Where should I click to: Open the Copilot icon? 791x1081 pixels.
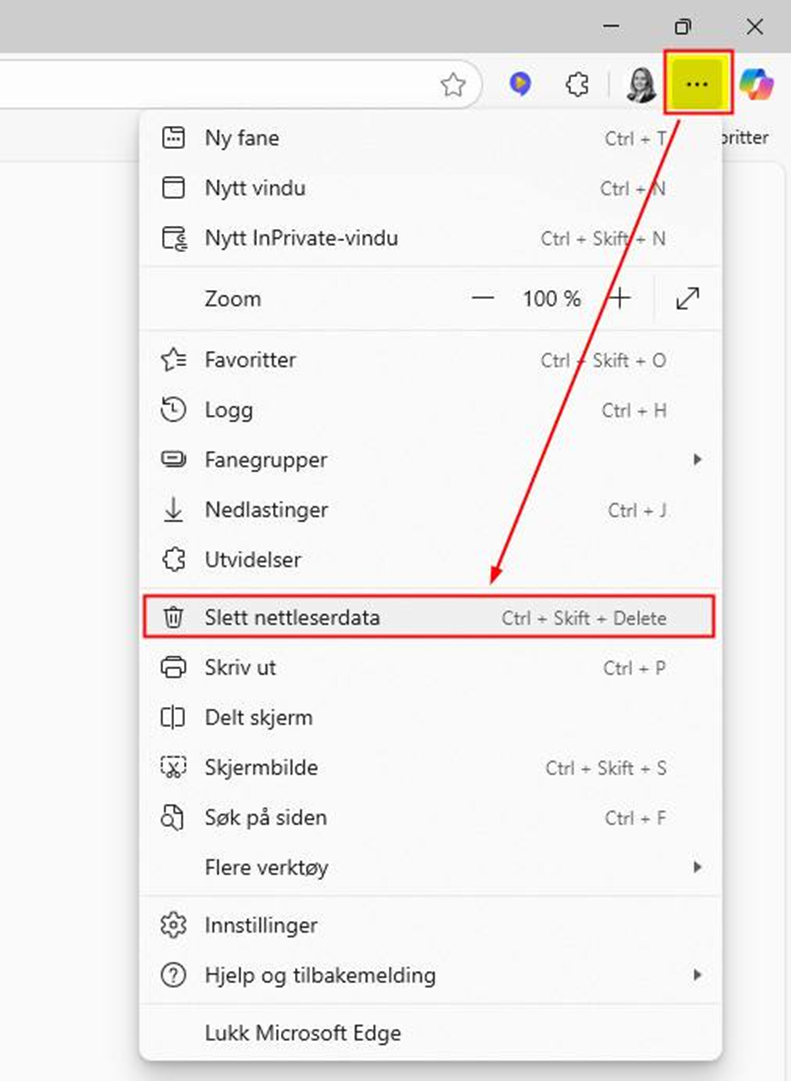[x=757, y=85]
